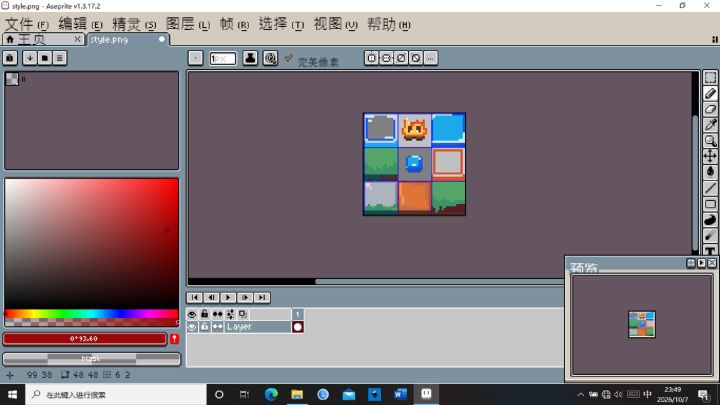Image resolution: width=720 pixels, height=405 pixels.
Task: Click the sort and gradients down-arrow icon
Action: 30,58
